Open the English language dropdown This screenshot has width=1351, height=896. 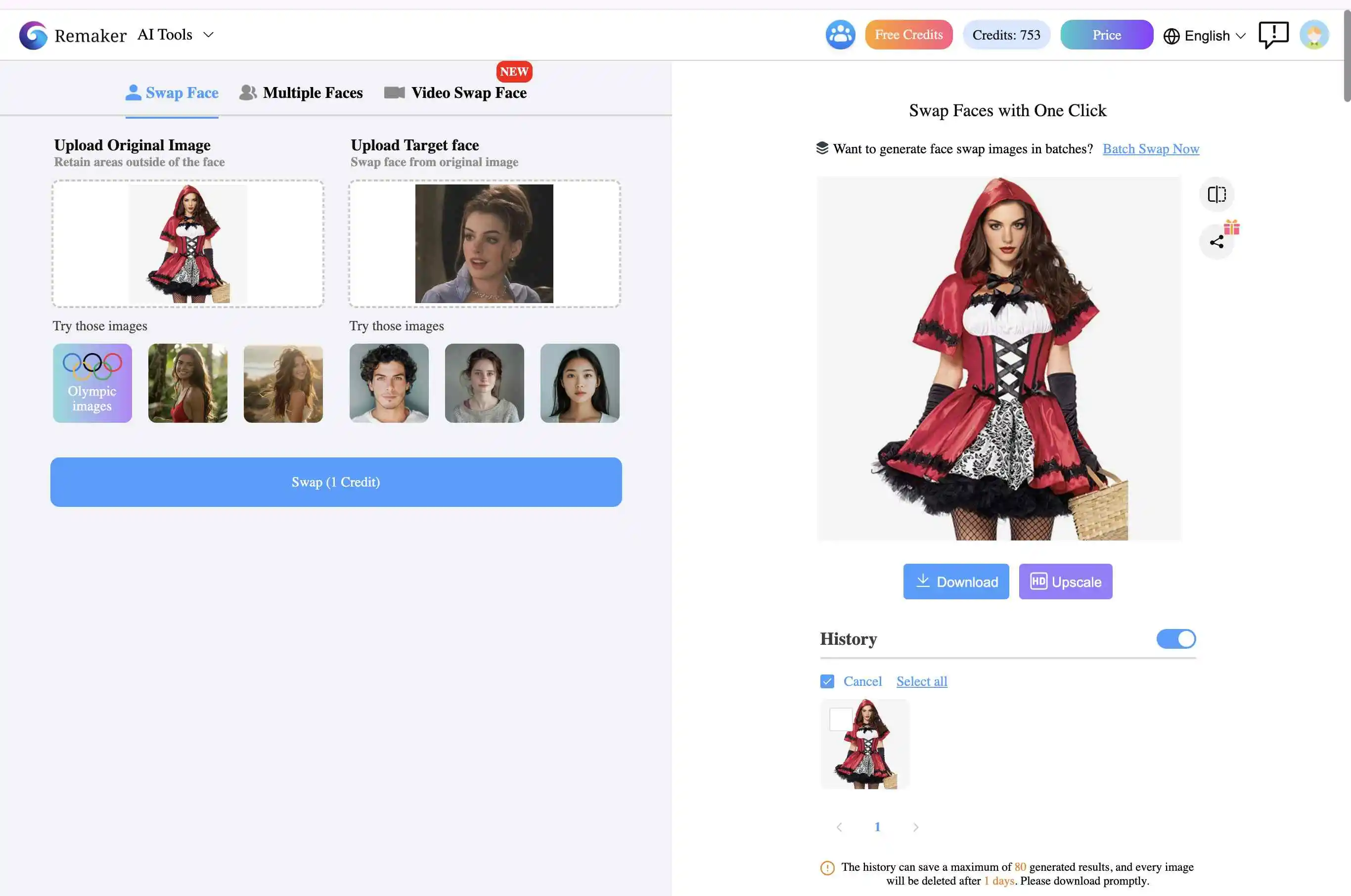pos(1204,36)
